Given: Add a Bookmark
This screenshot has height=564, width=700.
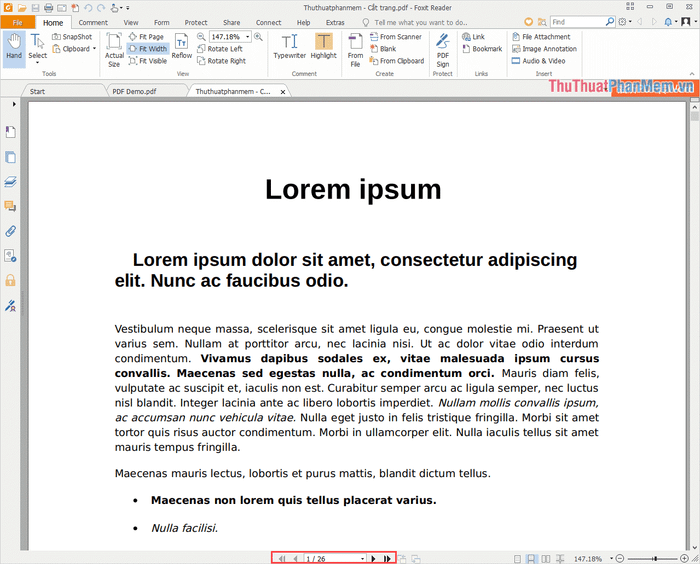Looking at the screenshot, I should [483, 49].
